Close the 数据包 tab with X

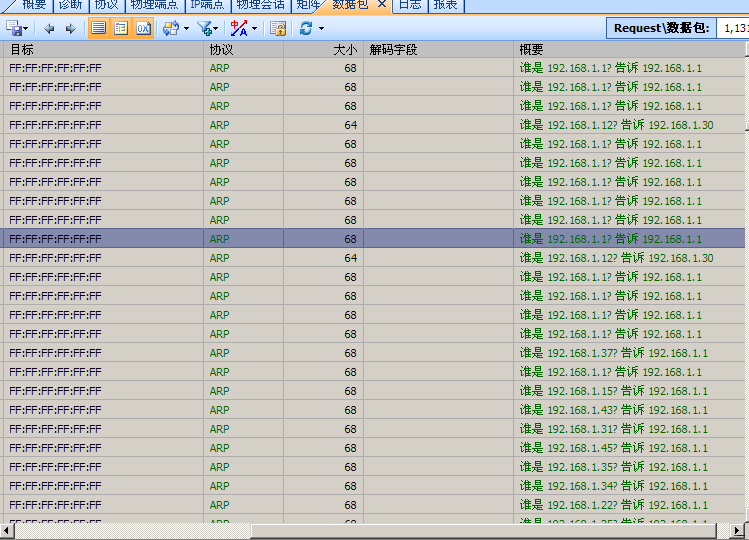[x=382, y=5]
